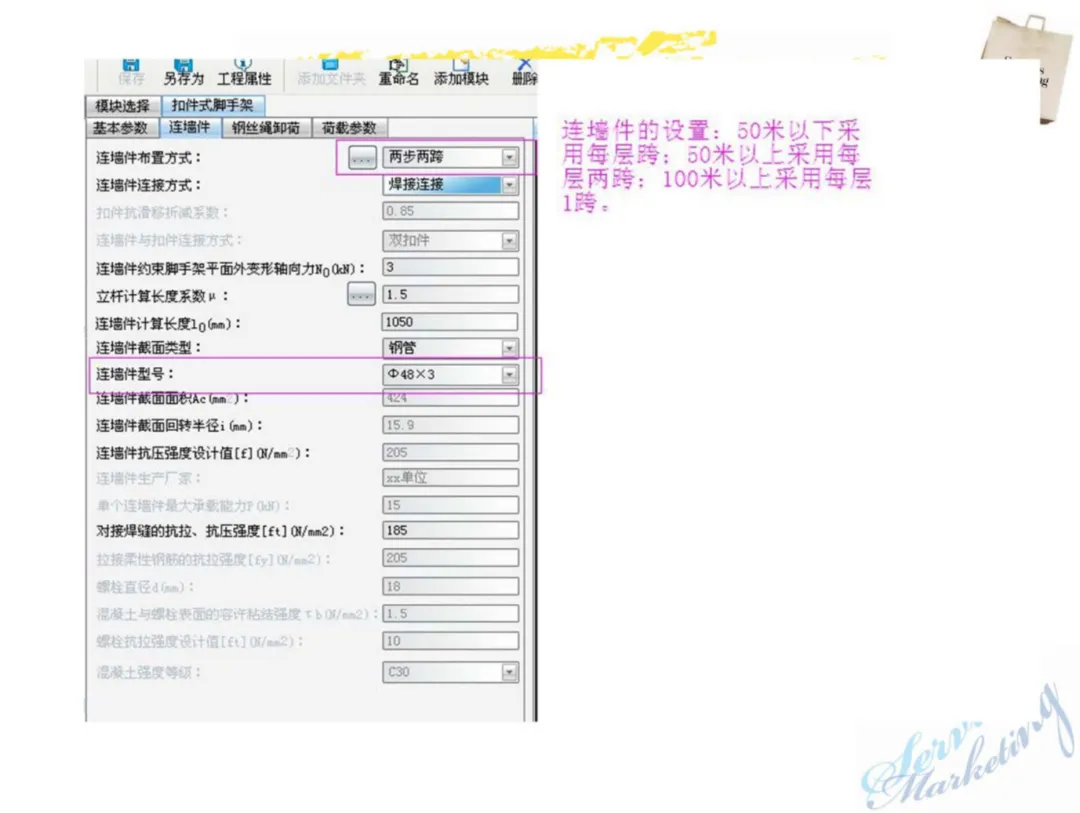1080x813 pixels.
Task: Open the 连墙件 tab
Action: [189, 127]
